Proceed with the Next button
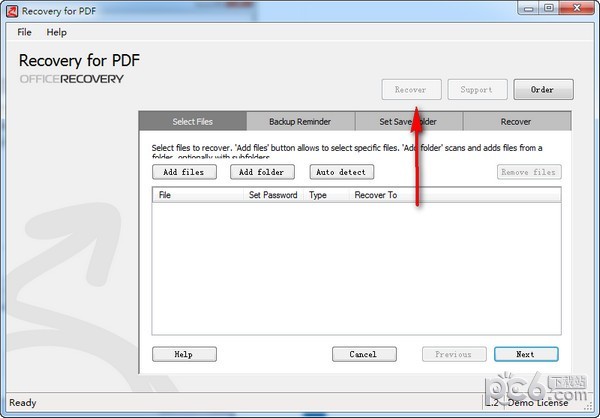600x418 pixels. point(526,354)
